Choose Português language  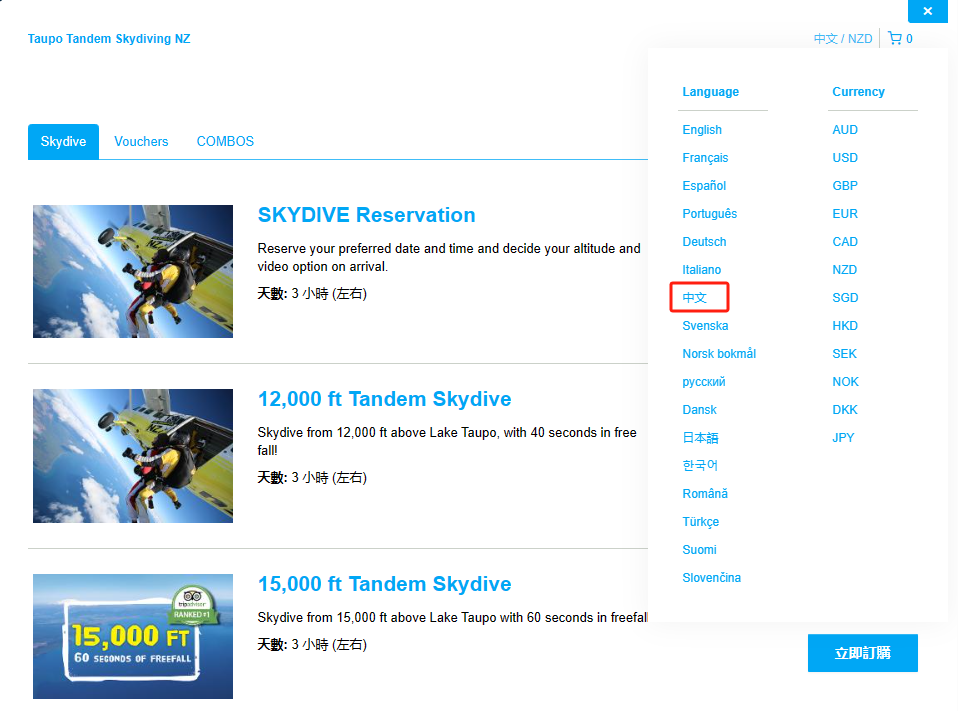[709, 214]
